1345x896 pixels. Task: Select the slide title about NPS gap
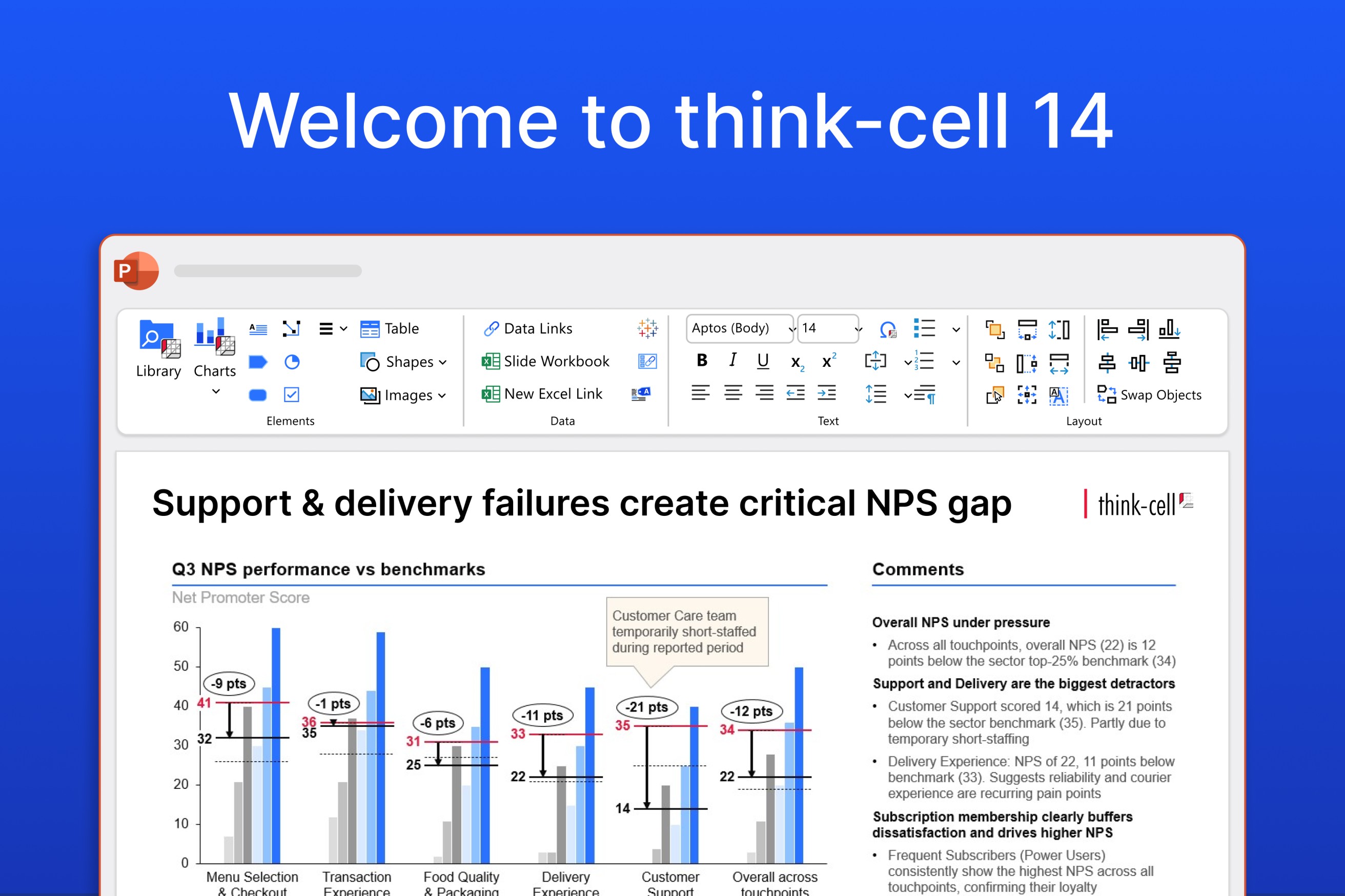pos(581,504)
